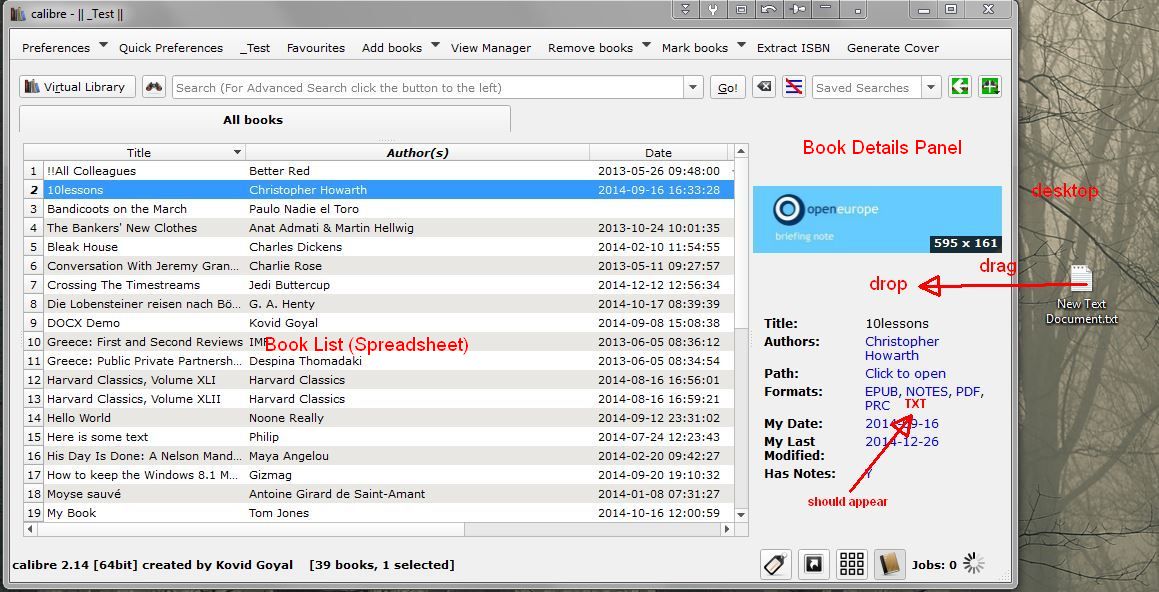Open the NOTES format link

[x=927, y=392]
